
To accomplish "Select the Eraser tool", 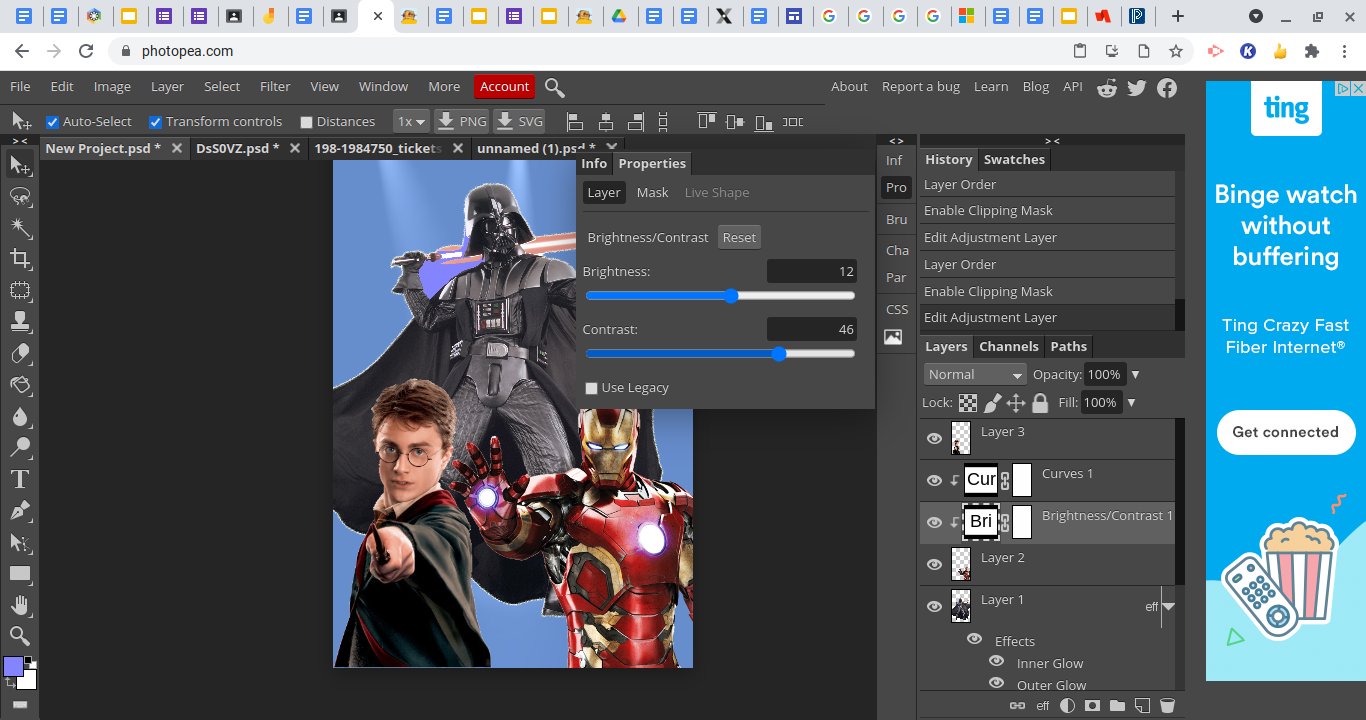I will pos(20,354).
